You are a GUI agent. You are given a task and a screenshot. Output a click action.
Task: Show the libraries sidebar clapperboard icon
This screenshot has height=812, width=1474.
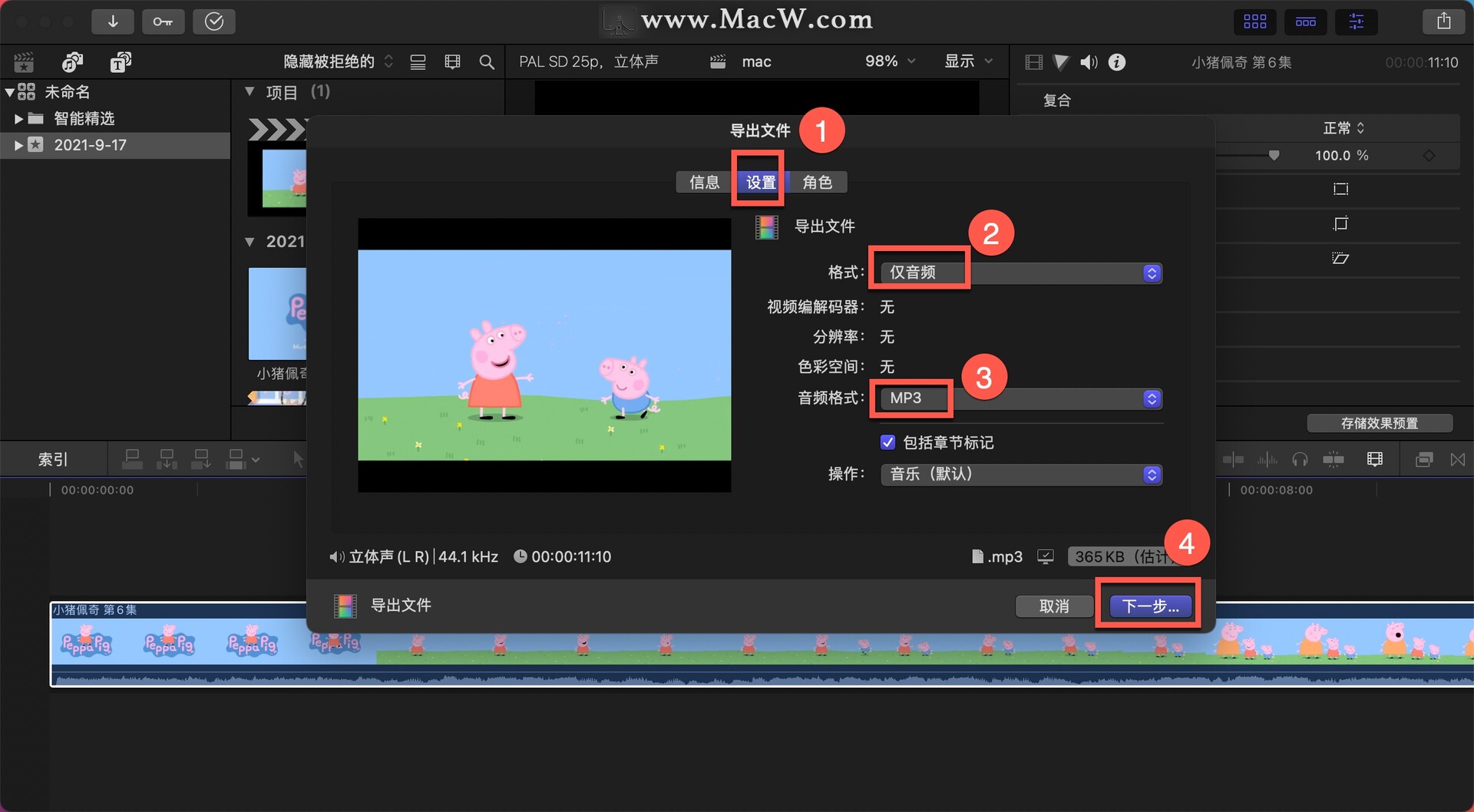(24, 62)
